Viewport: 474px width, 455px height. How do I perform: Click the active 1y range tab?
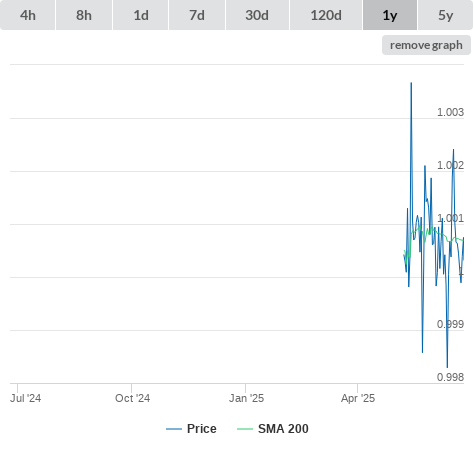[390, 15]
